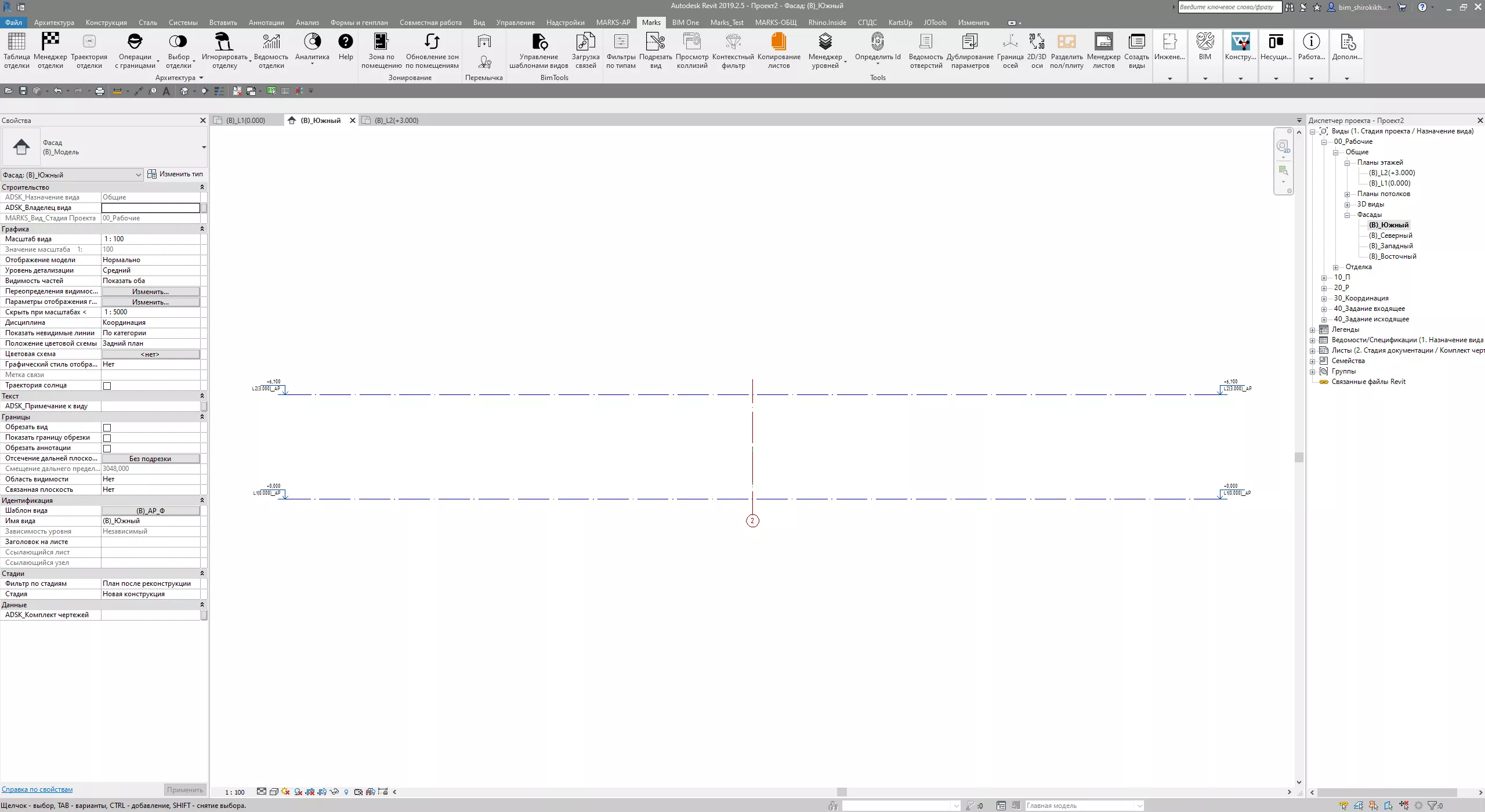Open the Finish Manager tool (Менеджер отделки)
Image resolution: width=1485 pixels, height=812 pixels.
pos(50,42)
